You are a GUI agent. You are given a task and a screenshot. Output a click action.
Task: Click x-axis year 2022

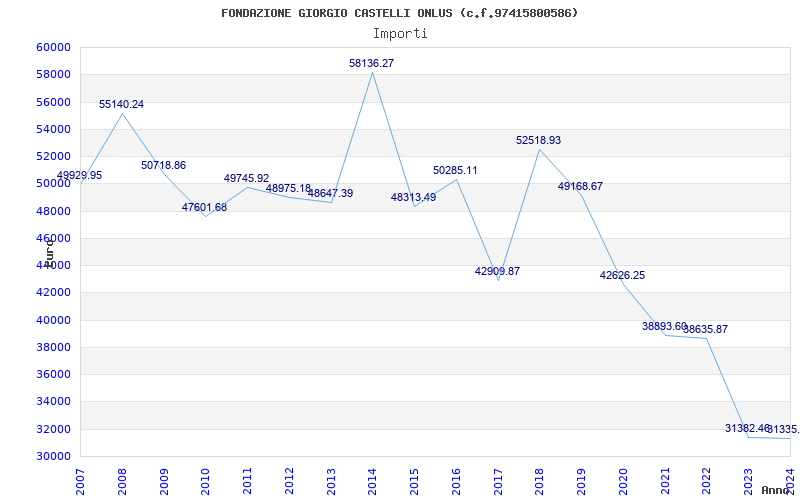click(x=707, y=482)
